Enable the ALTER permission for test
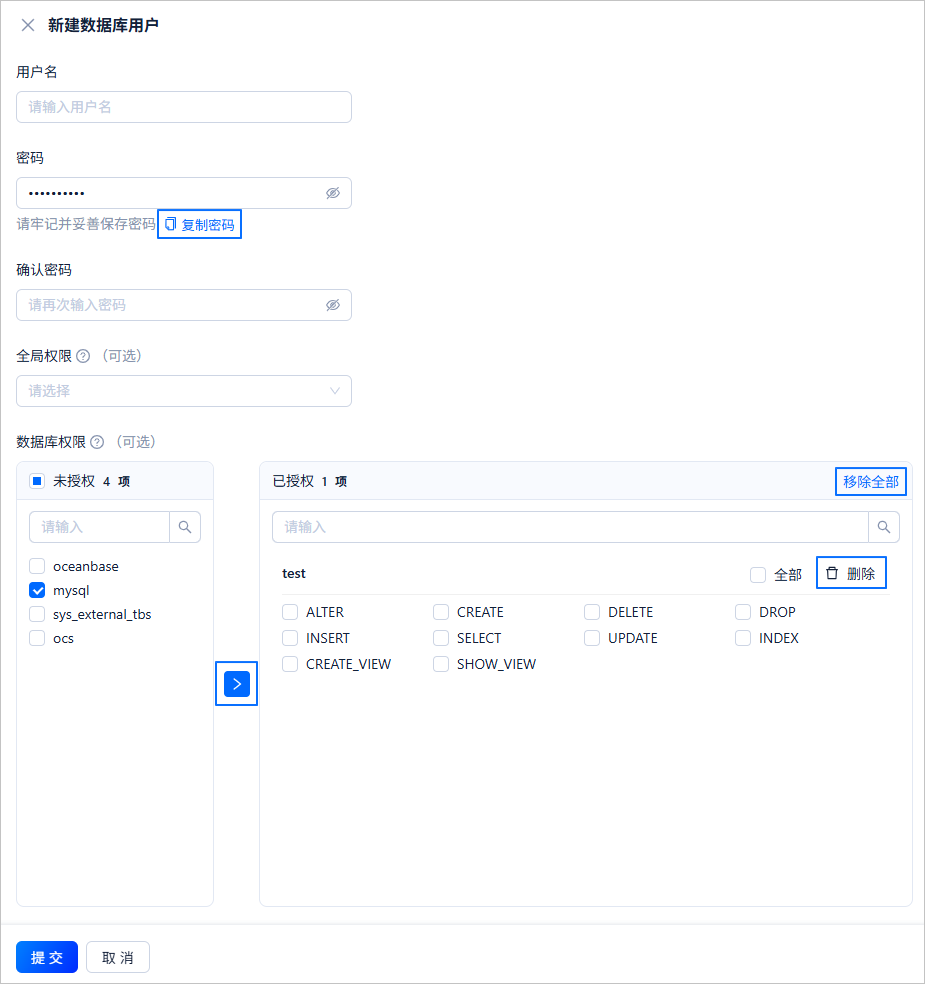 click(290, 612)
